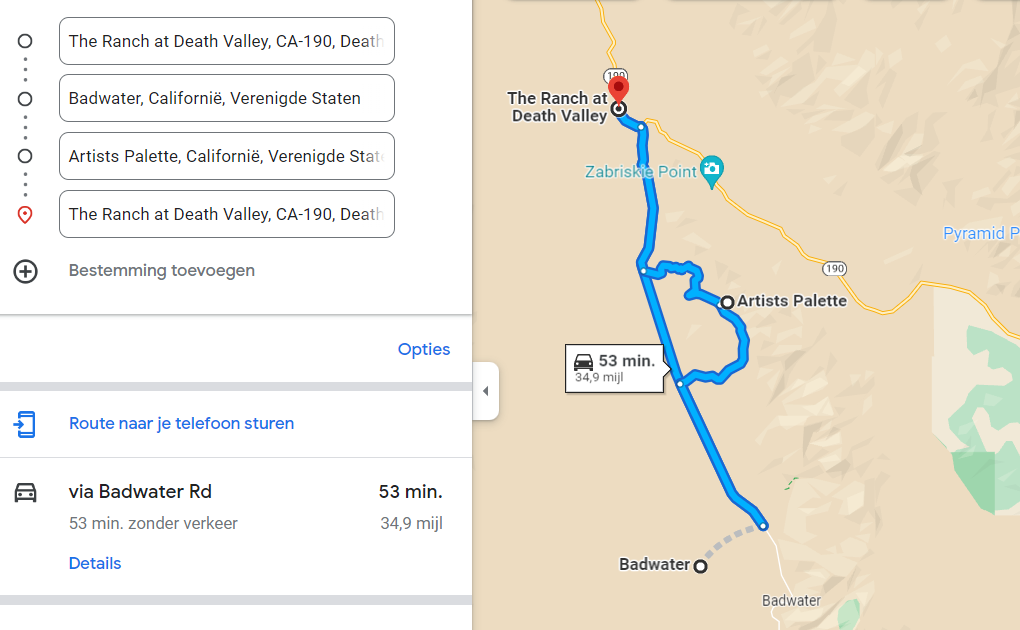Click the send-to-phone icon
1020x630 pixels.
pyautogui.click(x=25, y=424)
